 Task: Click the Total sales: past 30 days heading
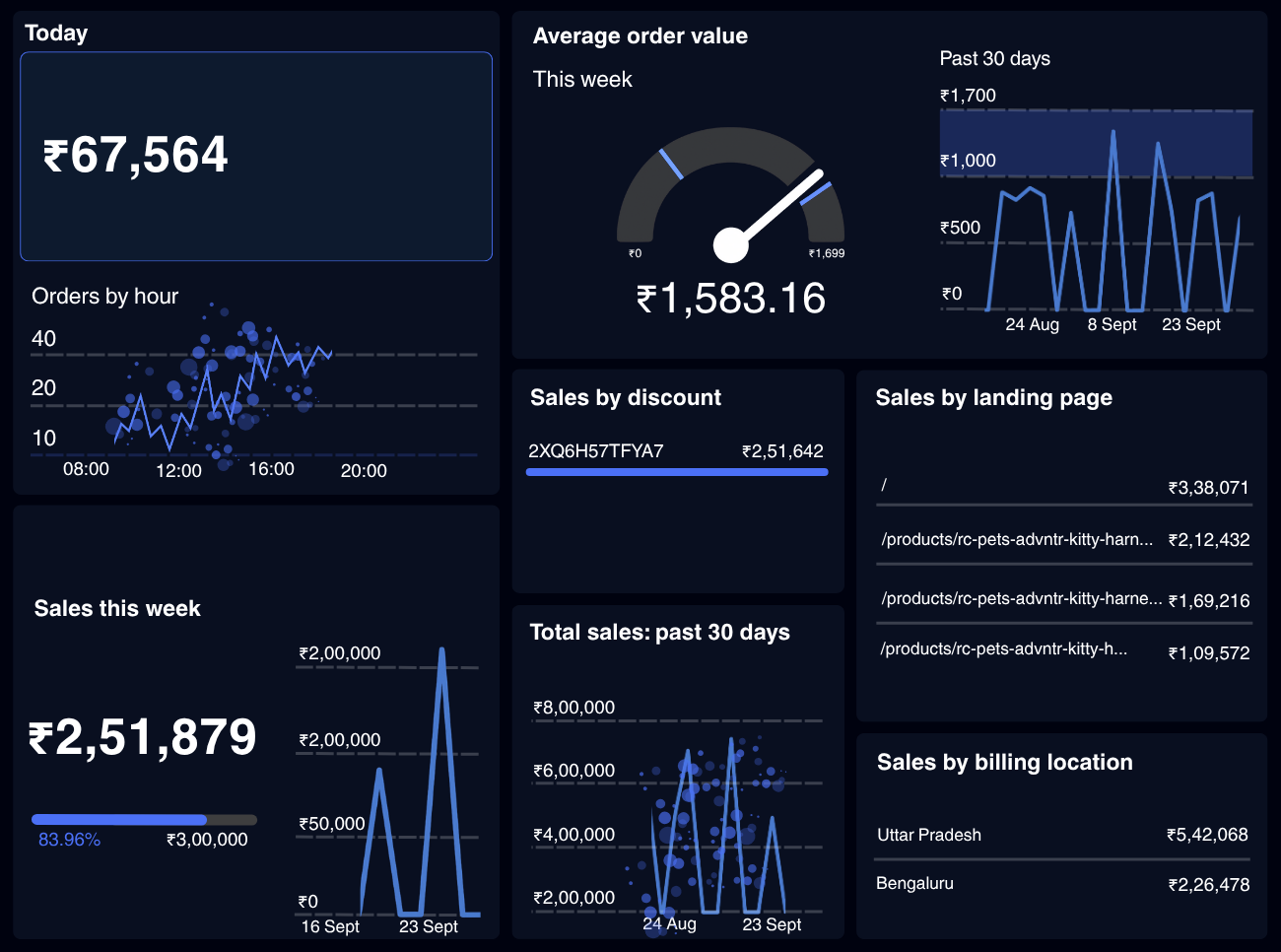(x=659, y=633)
